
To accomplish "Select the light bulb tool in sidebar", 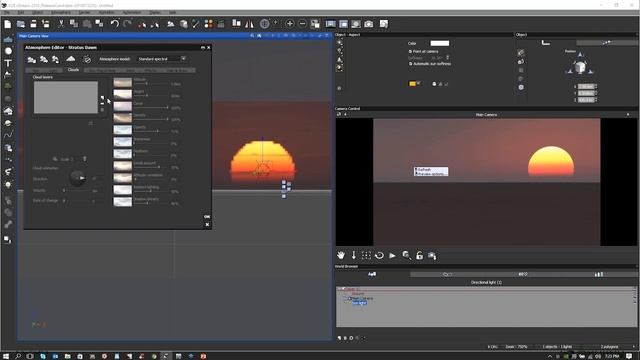I will pos(8,184).
